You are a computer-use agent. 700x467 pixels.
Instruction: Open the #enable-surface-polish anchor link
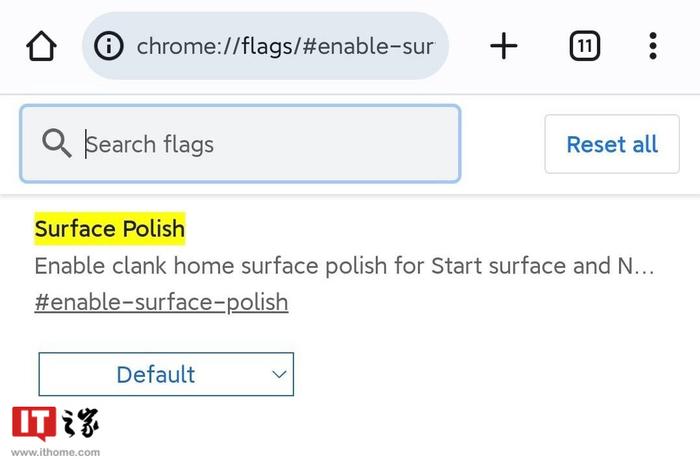[161, 302]
